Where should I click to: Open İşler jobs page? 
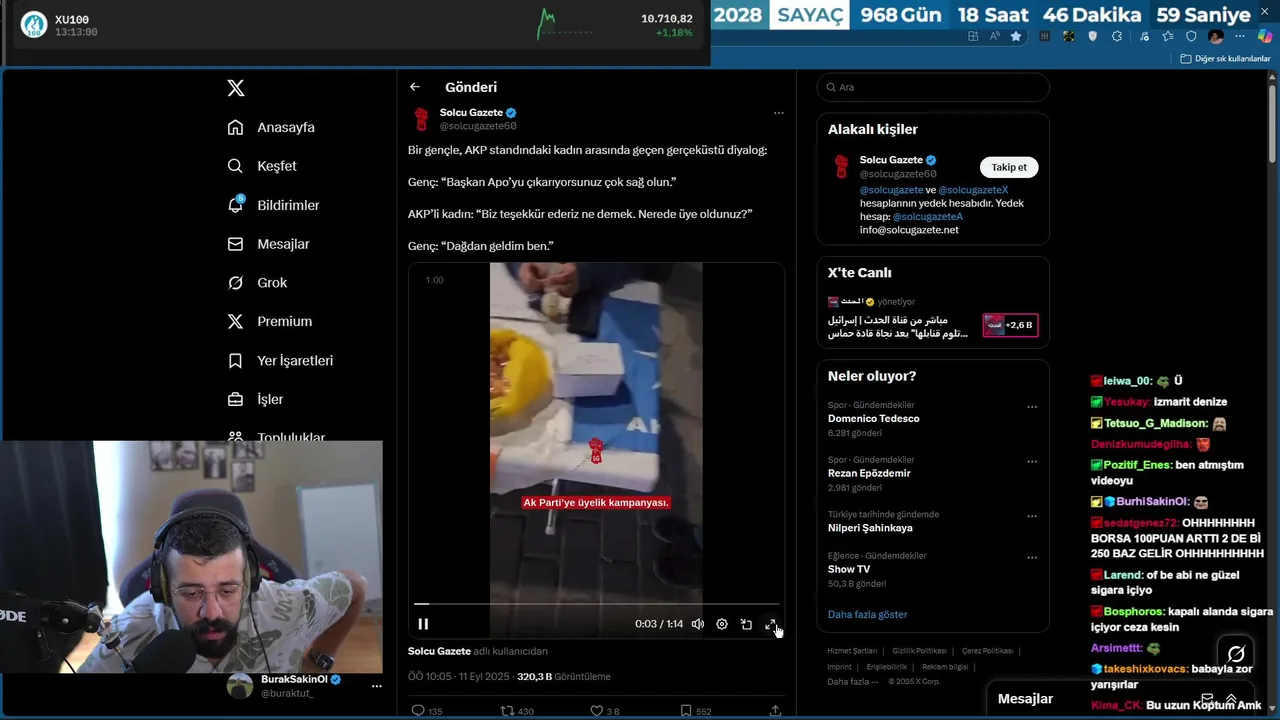pos(255,399)
